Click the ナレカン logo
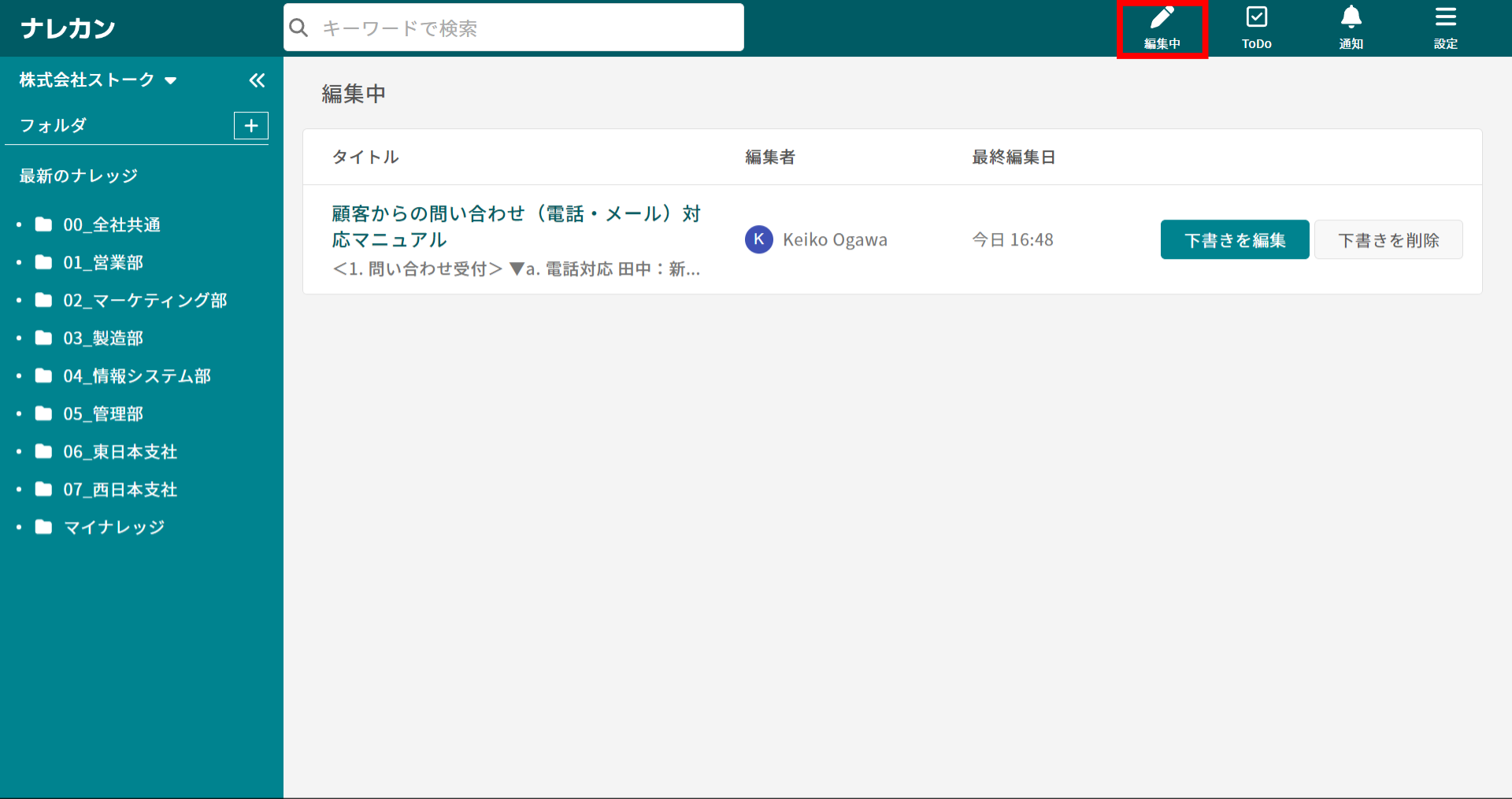Screen dimensions: 1512x799 pyautogui.click(x=69, y=29)
